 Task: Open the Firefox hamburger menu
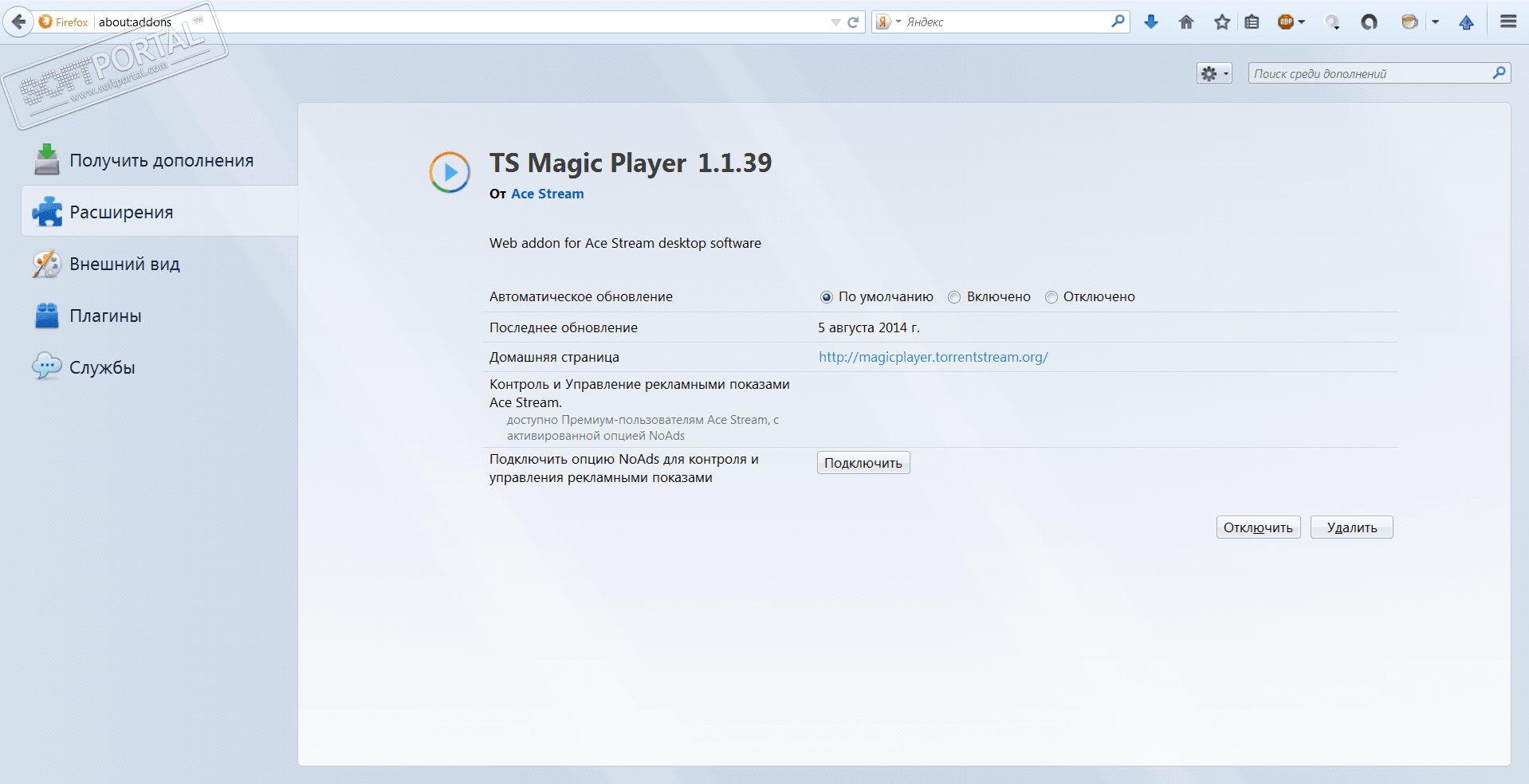click(x=1508, y=22)
